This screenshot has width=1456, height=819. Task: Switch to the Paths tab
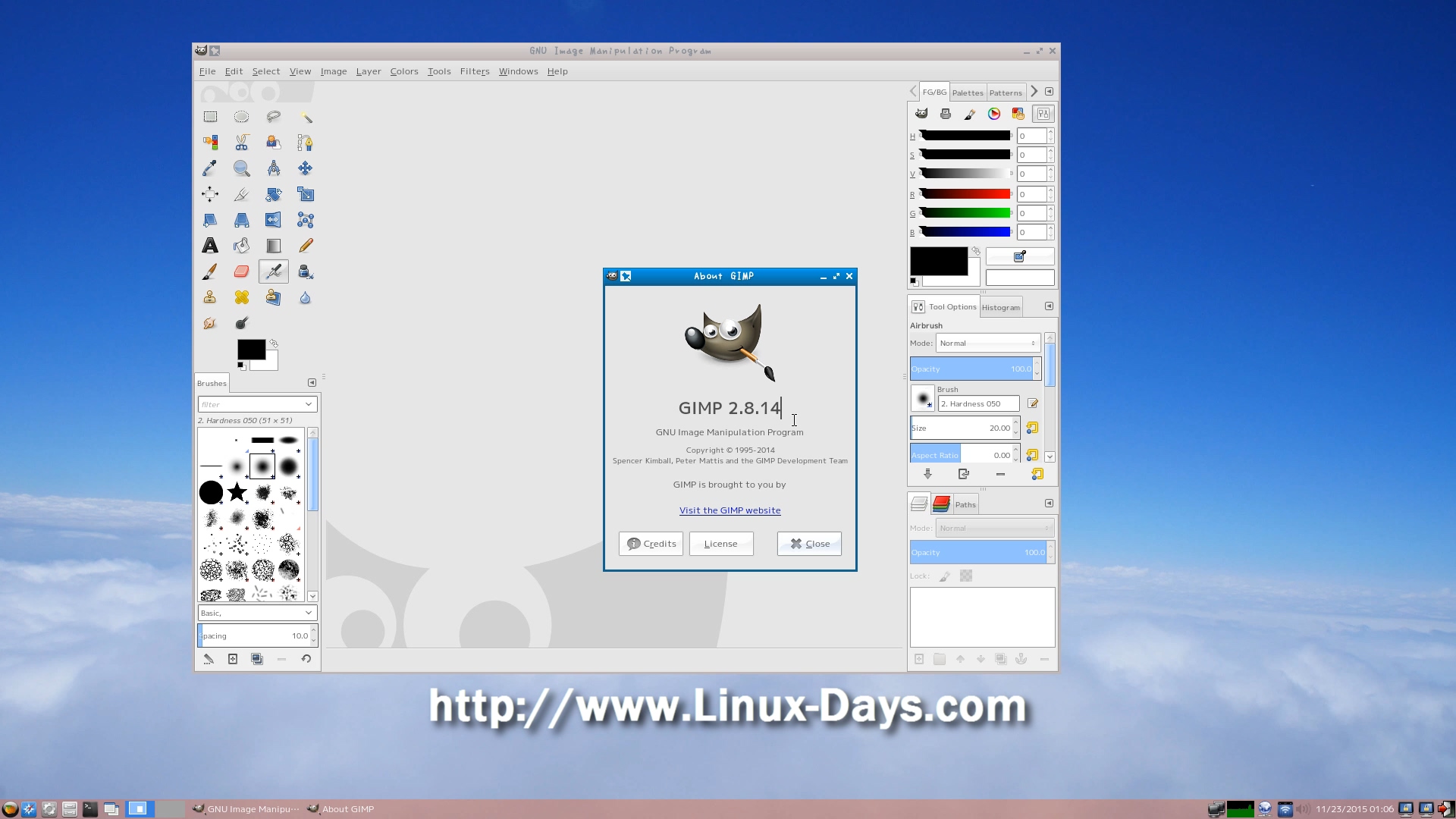pyautogui.click(x=965, y=504)
